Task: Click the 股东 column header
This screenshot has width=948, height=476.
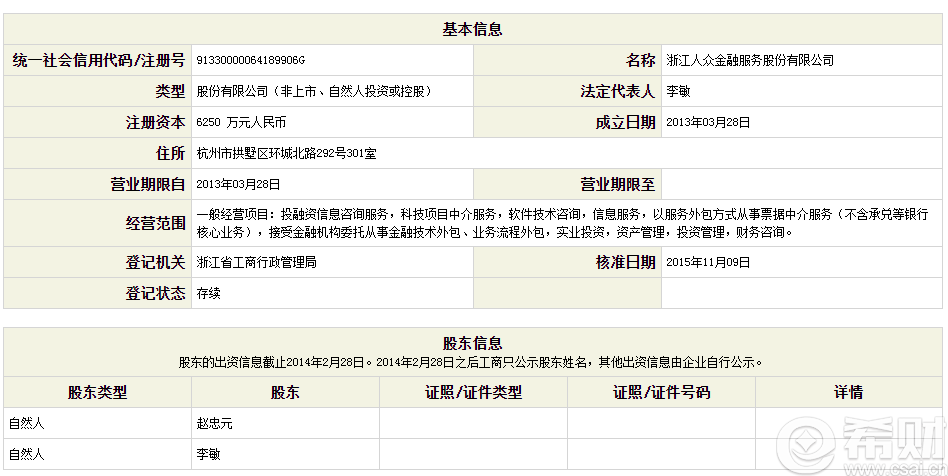Action: click(285, 393)
